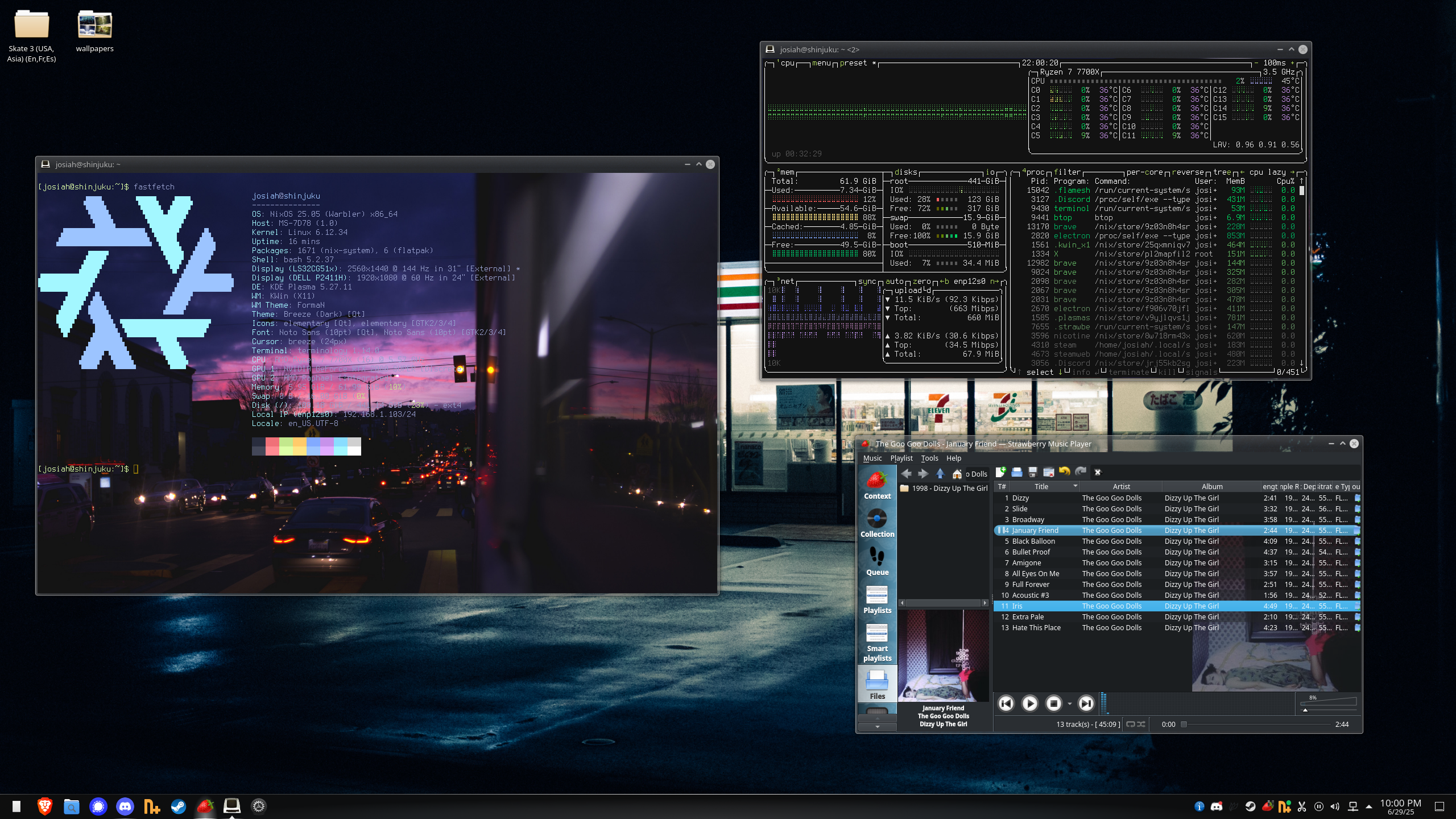1456x819 pixels.
Task: Open Signal from the taskbar
Action: (98, 806)
